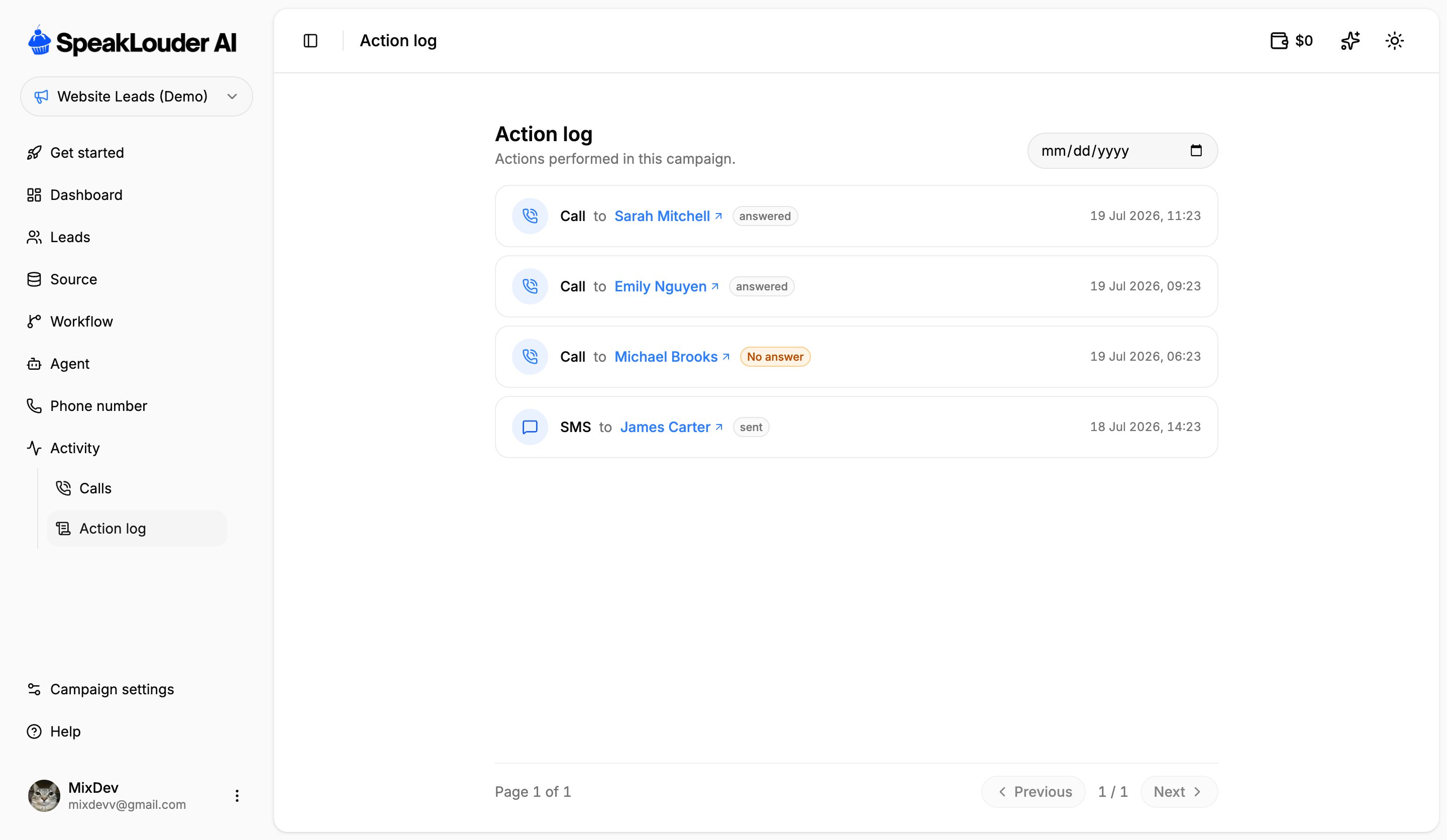Viewport: 1447px width, 840px height.
Task: Toggle the sidebar panel icon
Action: click(310, 41)
